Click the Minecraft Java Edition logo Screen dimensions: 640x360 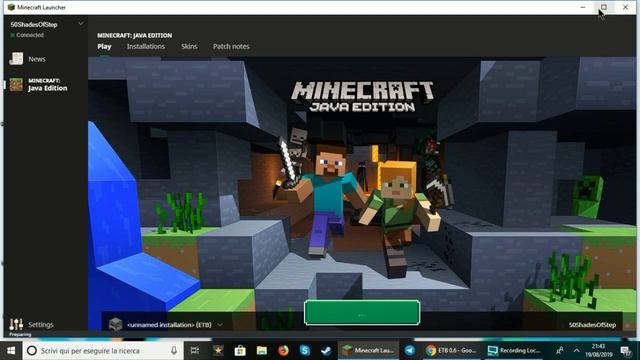point(362,96)
